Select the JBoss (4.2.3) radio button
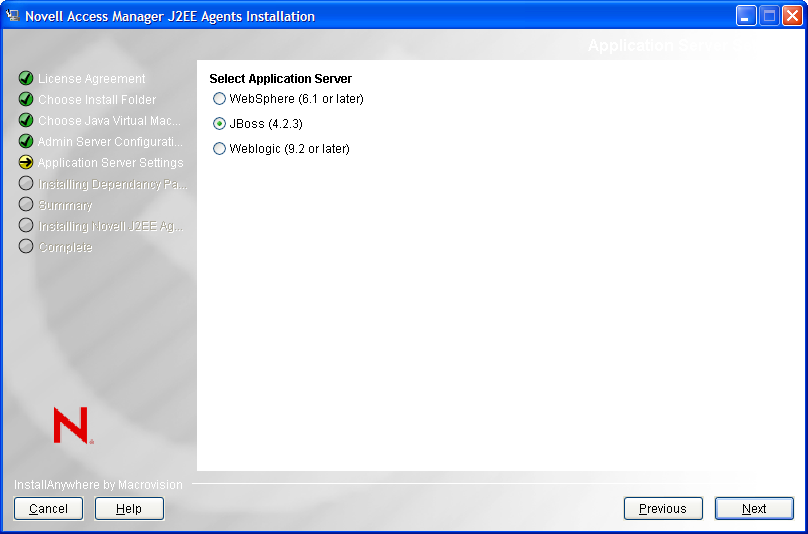This screenshot has height=534, width=808. click(220, 124)
